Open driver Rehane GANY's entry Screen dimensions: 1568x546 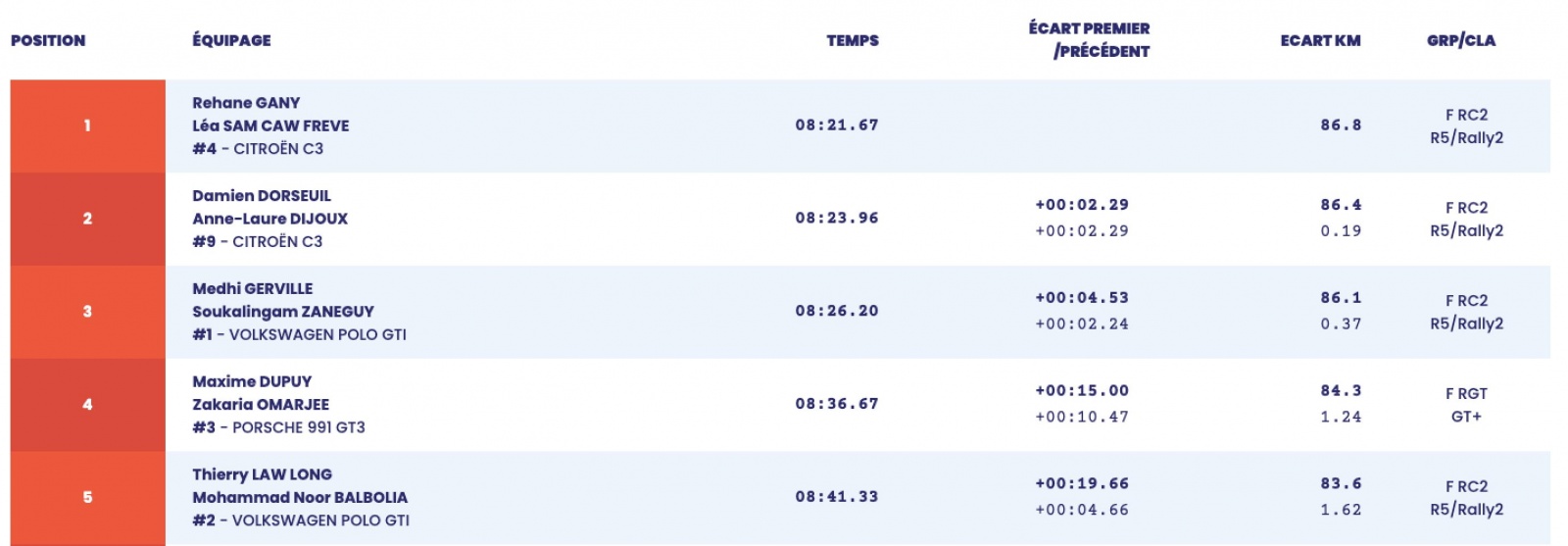click(x=246, y=103)
